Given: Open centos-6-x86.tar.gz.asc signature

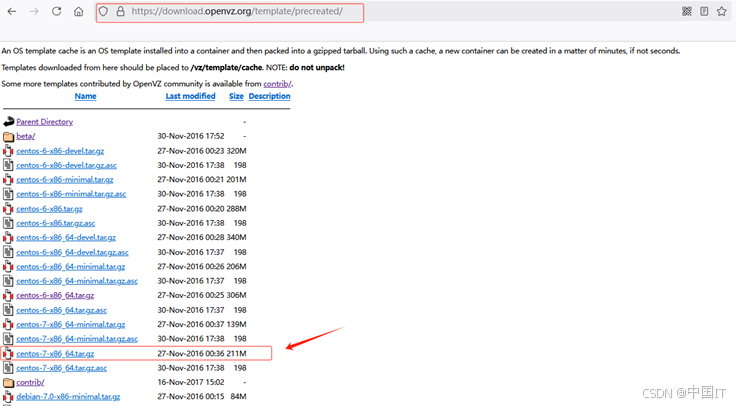Looking at the screenshot, I should click(56, 223).
